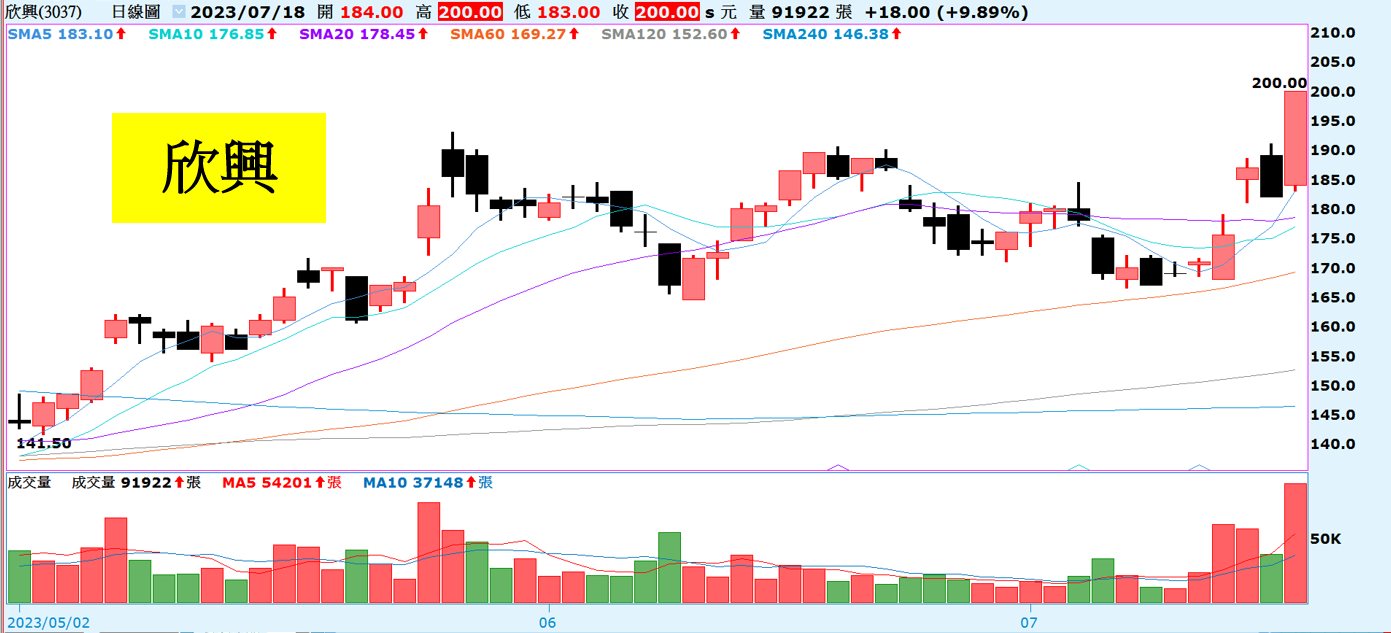The width and height of the screenshot is (1391, 633).
Task: Click the red up arrow beside SMA240
Action: click(x=895, y=34)
